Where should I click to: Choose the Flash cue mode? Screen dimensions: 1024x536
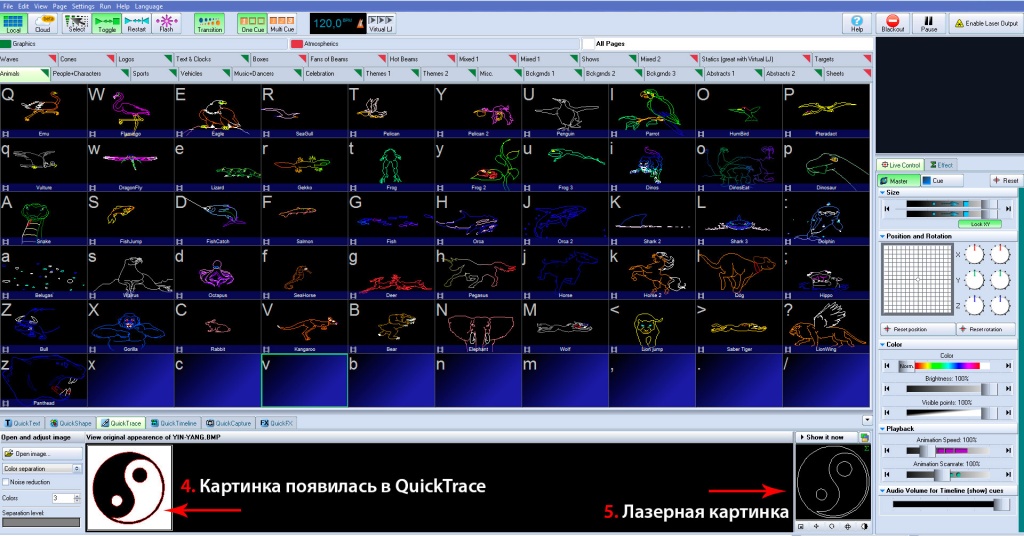[x=167, y=24]
